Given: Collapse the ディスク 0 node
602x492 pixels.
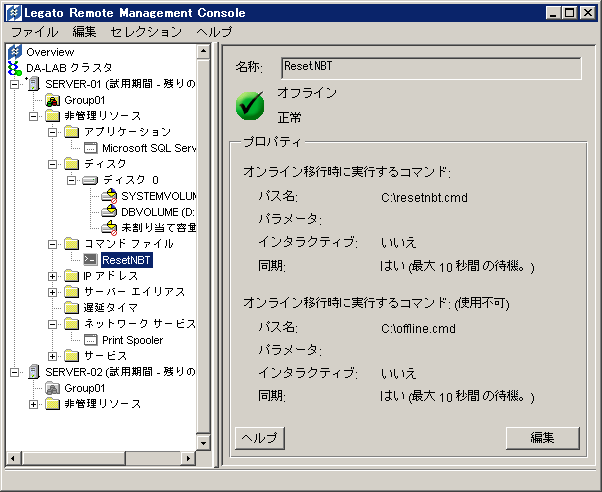Looking at the screenshot, I should pyautogui.click(x=71, y=180).
